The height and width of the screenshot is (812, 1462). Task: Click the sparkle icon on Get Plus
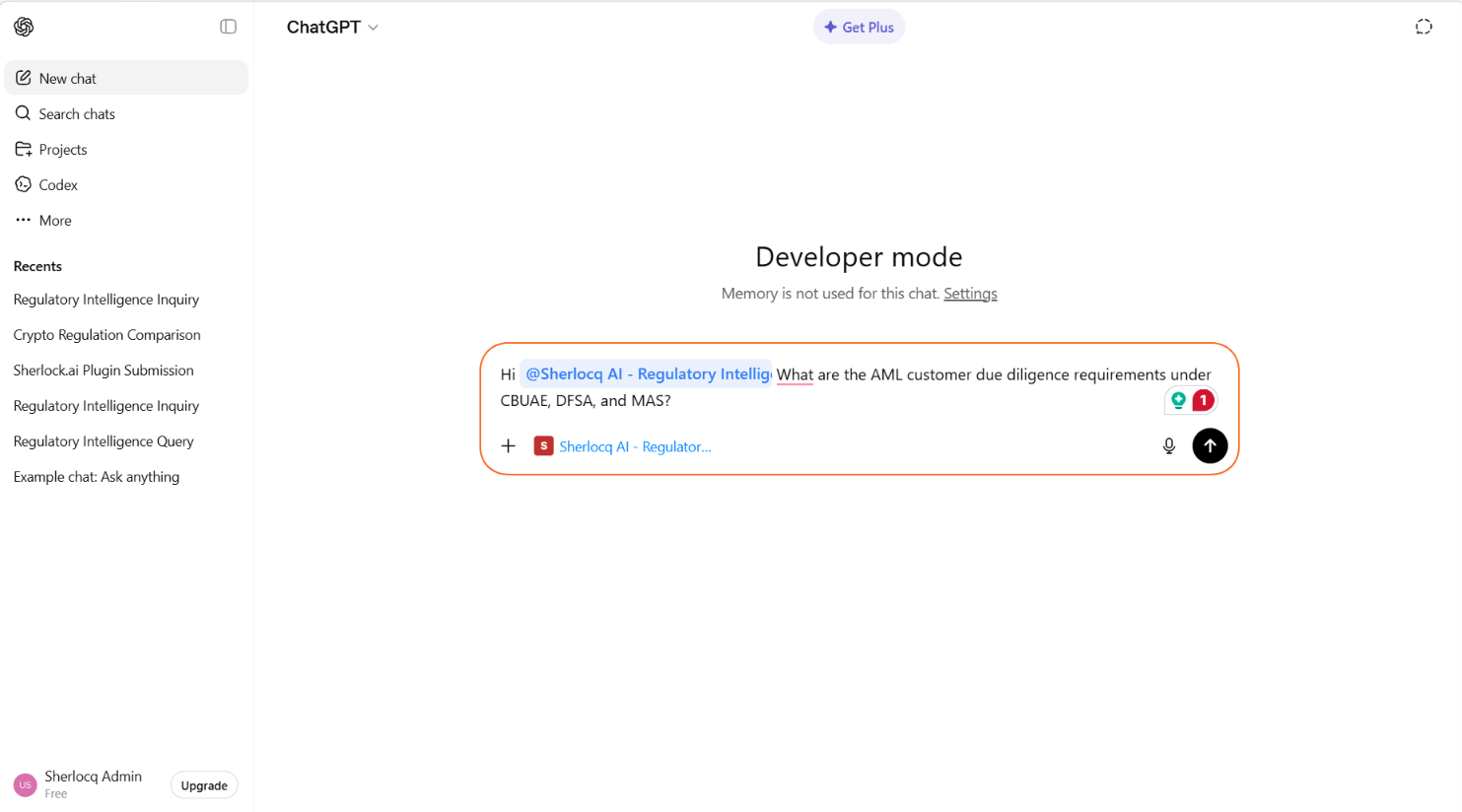(830, 28)
